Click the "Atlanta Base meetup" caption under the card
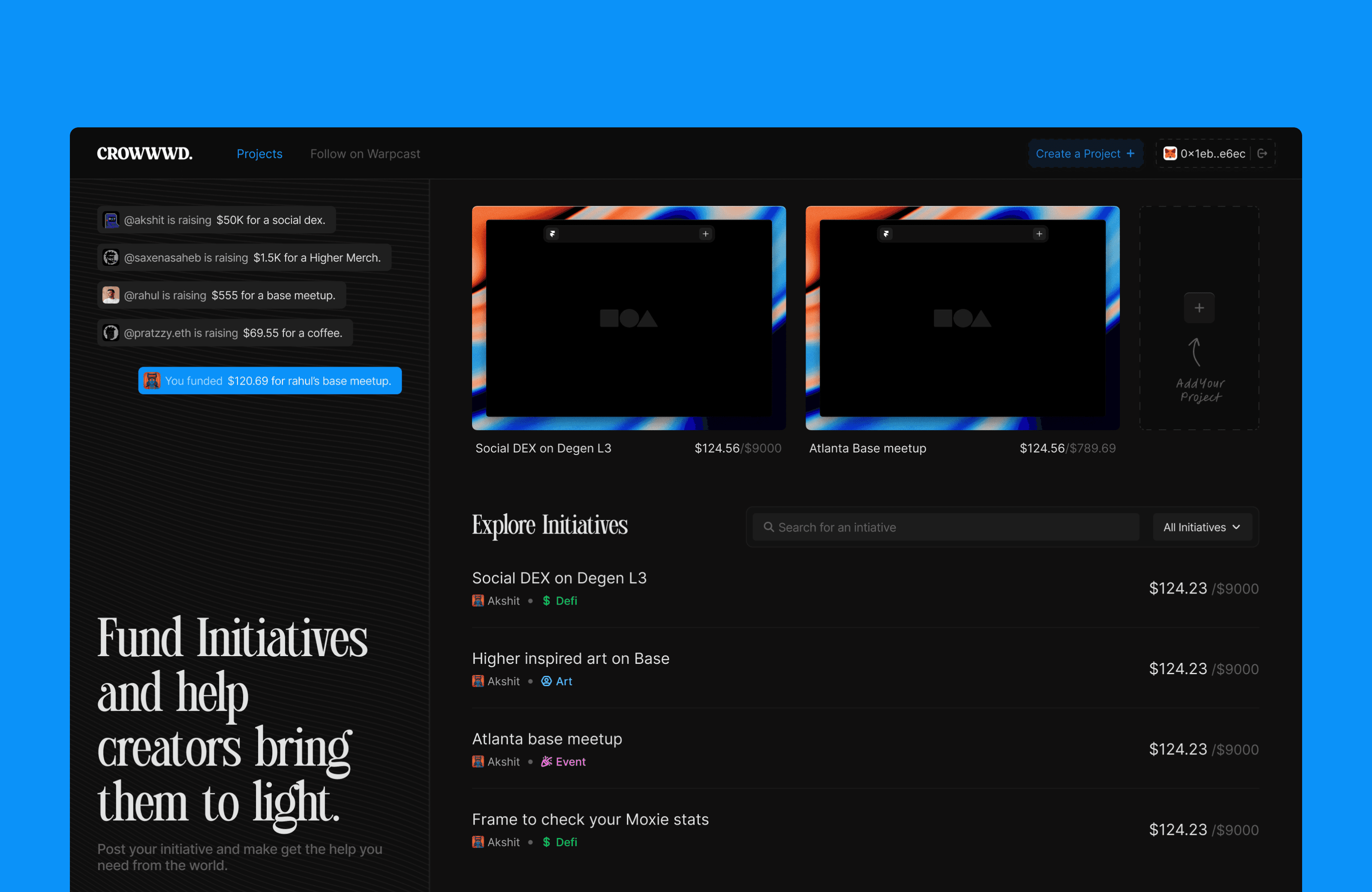Screen dimensions: 1372x892 pyautogui.click(x=868, y=448)
